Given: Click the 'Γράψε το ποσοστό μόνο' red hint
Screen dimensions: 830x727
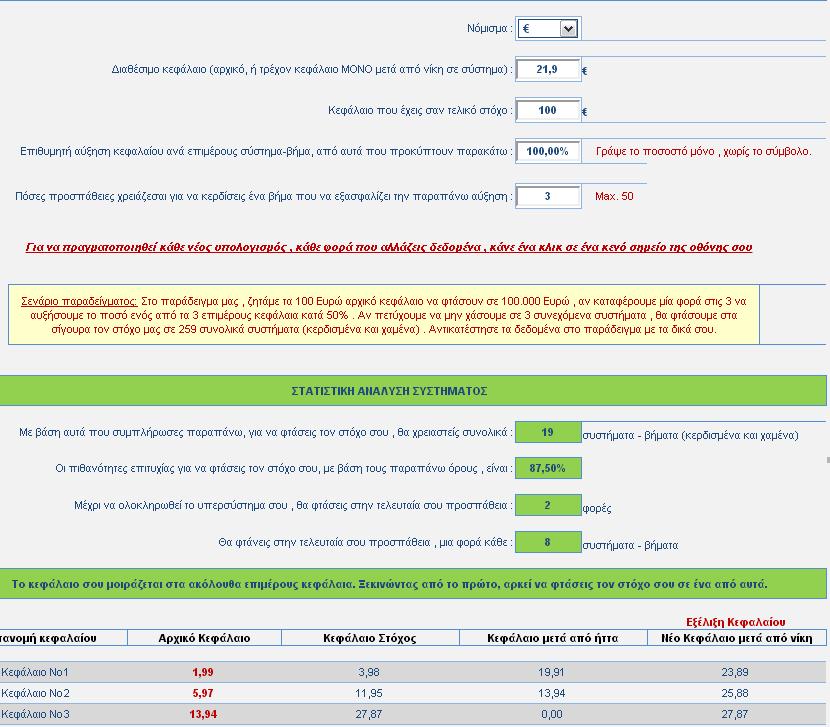Looking at the screenshot, I should click(703, 151).
